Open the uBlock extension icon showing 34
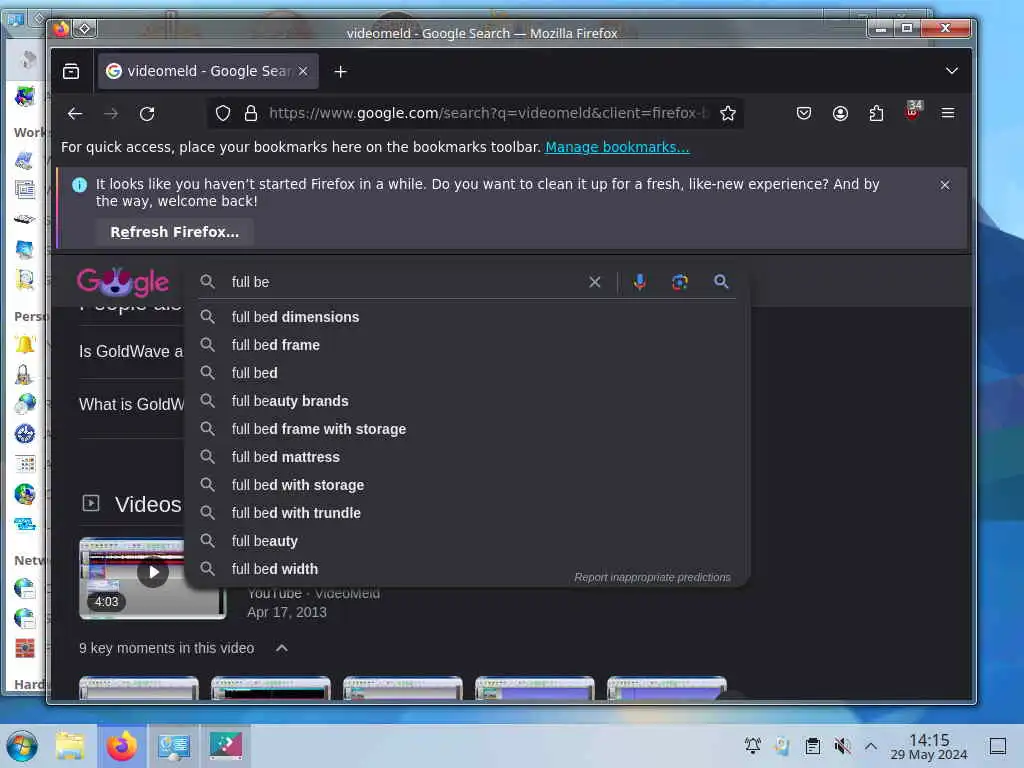The width and height of the screenshot is (1024, 768). pos(913,111)
